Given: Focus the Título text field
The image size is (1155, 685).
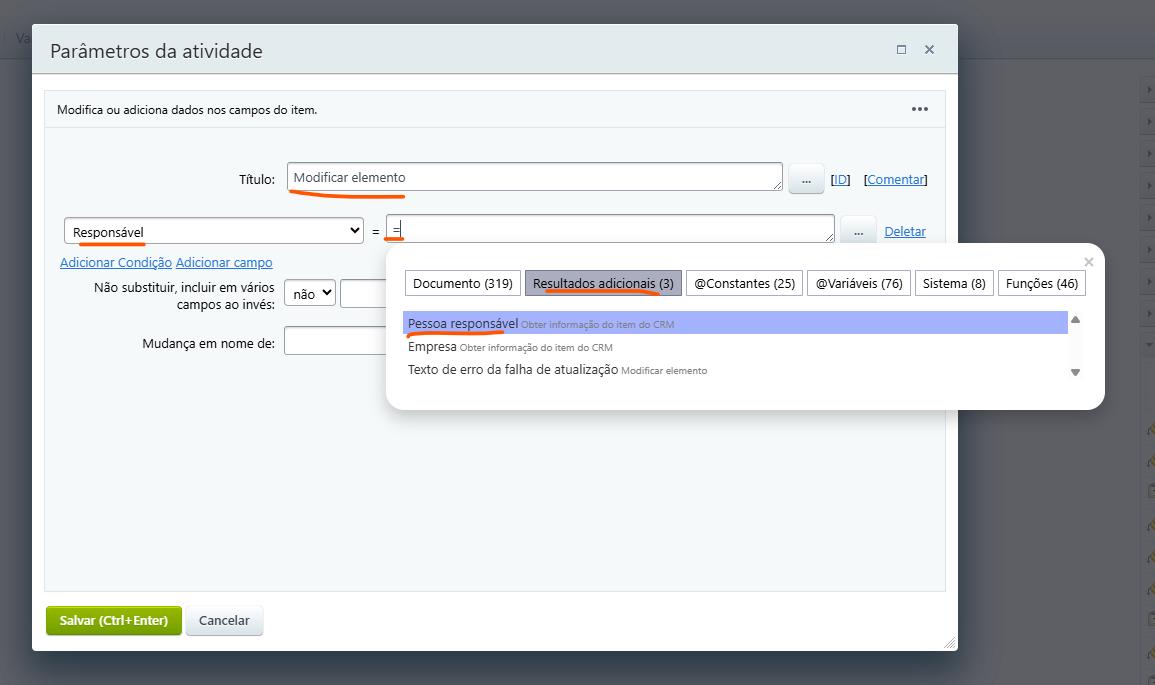Looking at the screenshot, I should [x=534, y=177].
